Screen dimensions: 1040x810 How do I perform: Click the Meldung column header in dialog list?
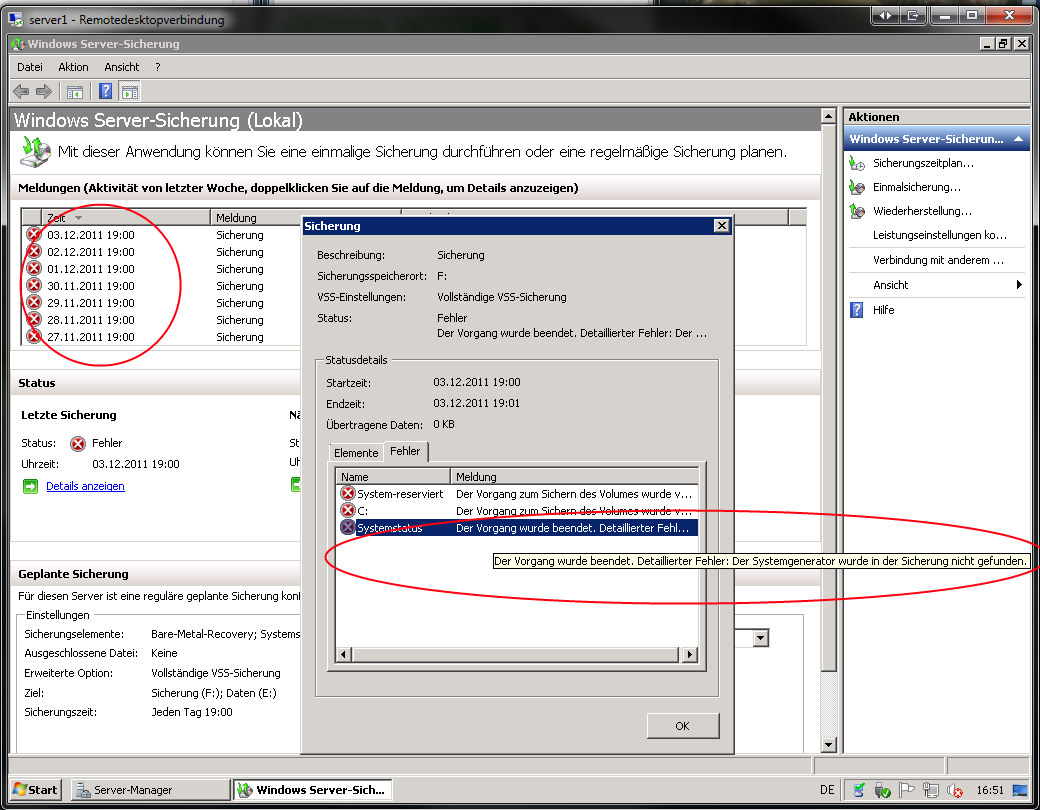[574, 476]
